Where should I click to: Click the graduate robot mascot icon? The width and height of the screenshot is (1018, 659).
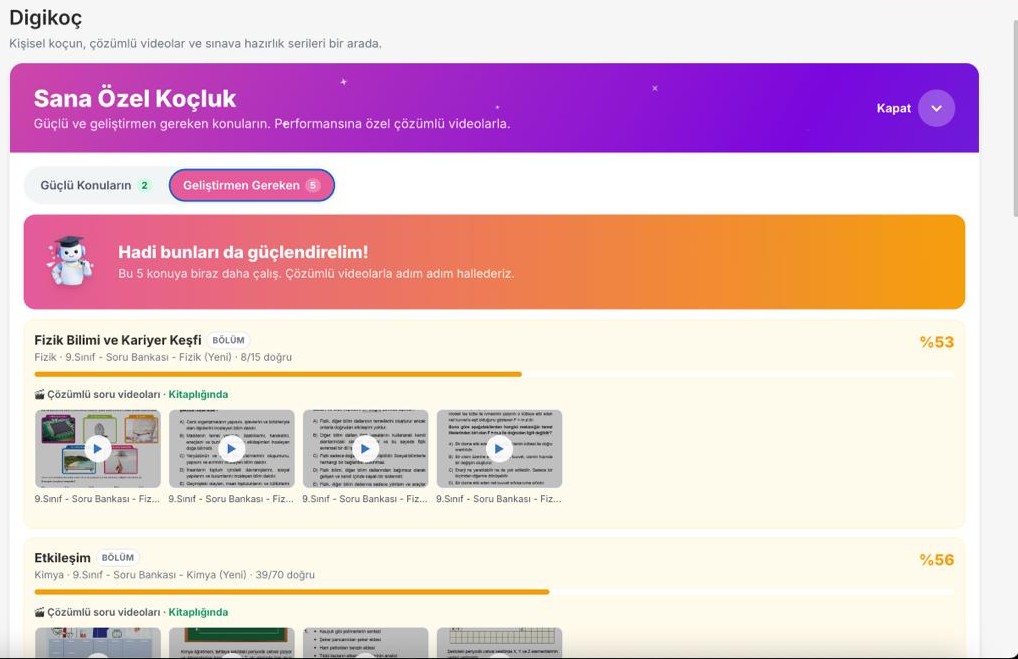pyautogui.click(x=70, y=261)
